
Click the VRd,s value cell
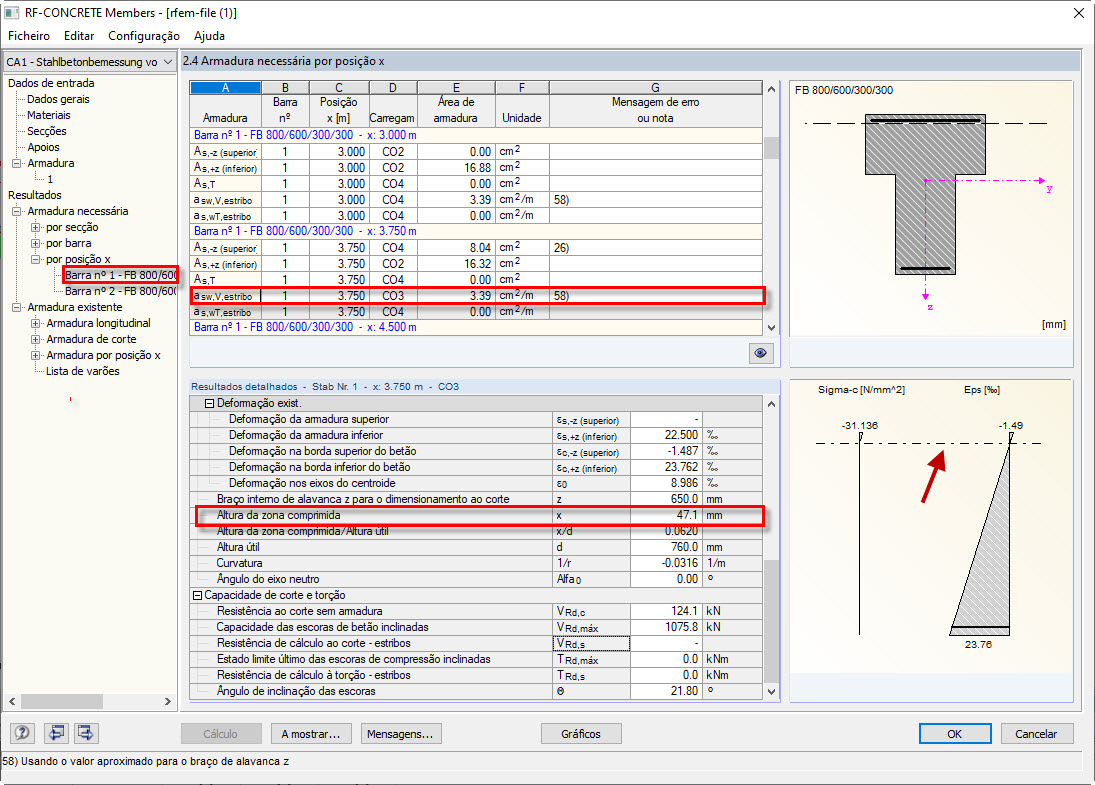coord(668,643)
